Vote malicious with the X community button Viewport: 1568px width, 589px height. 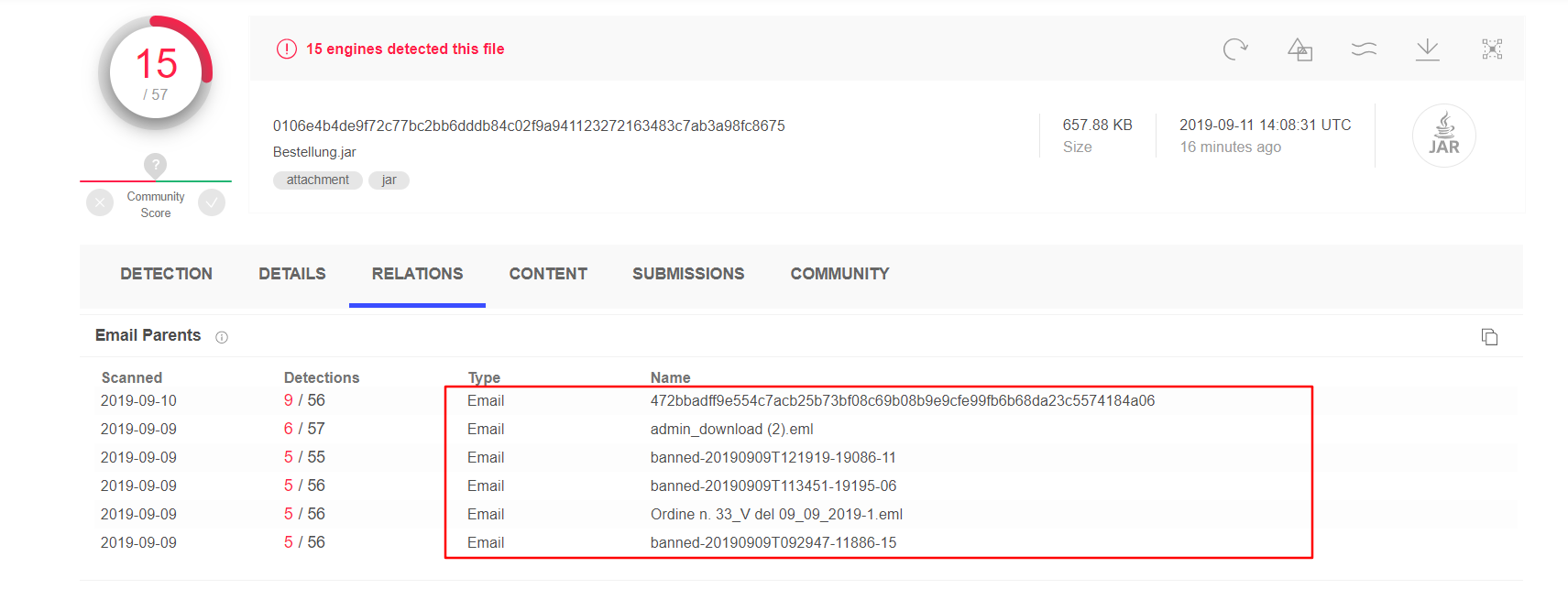100,202
